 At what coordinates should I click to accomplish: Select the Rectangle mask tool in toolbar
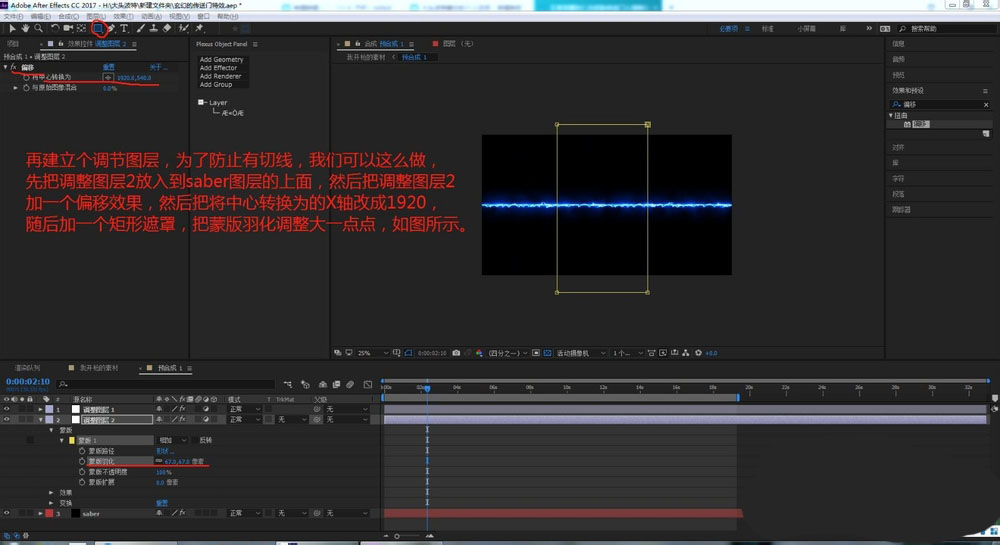coord(97,29)
